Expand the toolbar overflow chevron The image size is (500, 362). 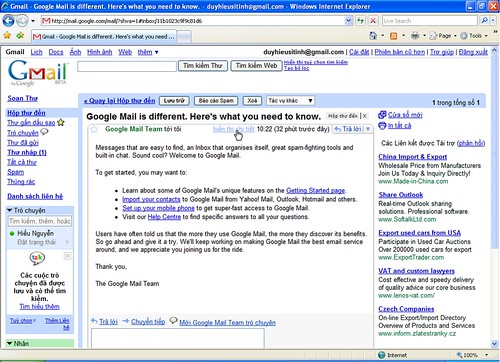495,32
